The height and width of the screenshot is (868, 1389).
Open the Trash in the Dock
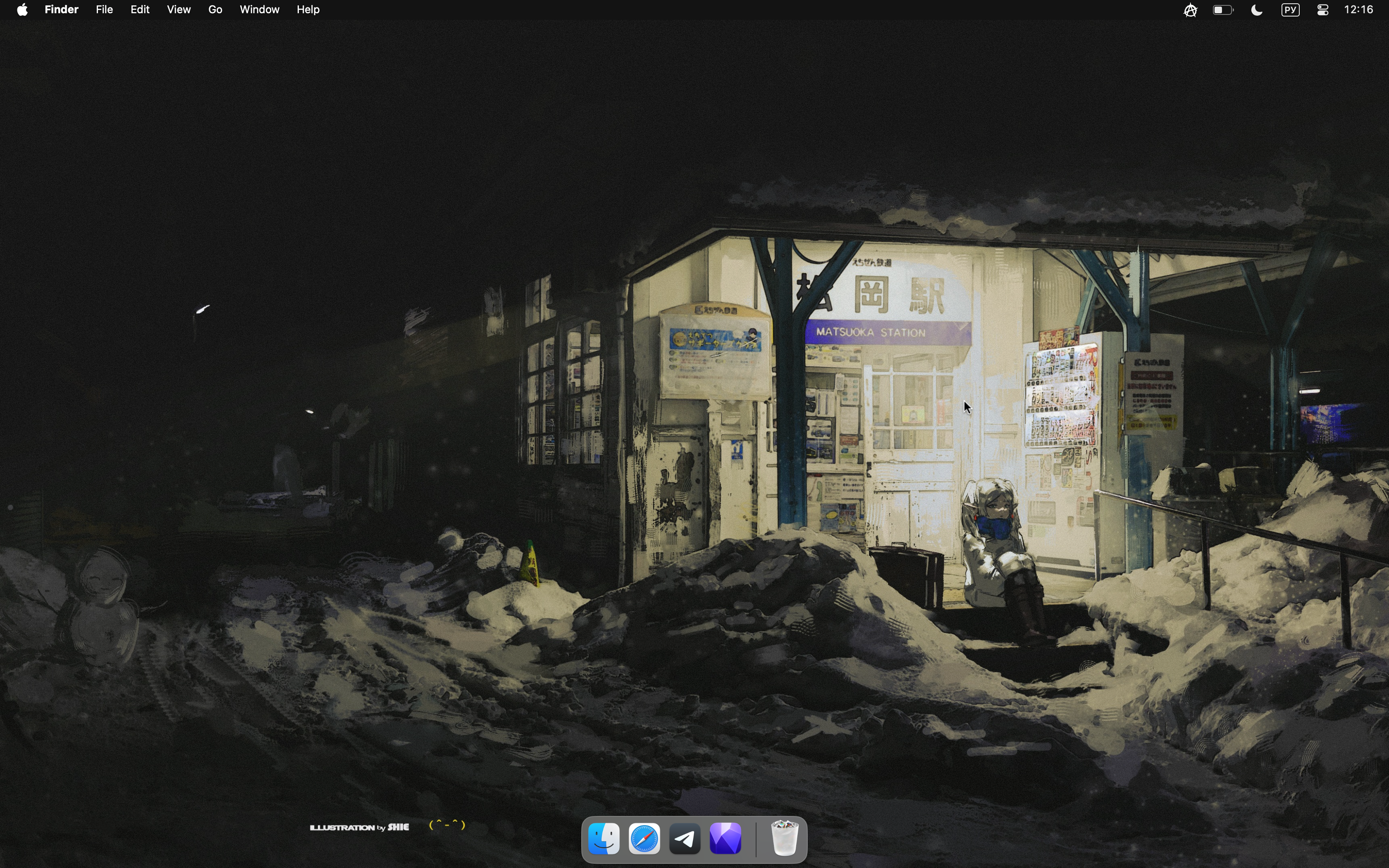(785, 838)
